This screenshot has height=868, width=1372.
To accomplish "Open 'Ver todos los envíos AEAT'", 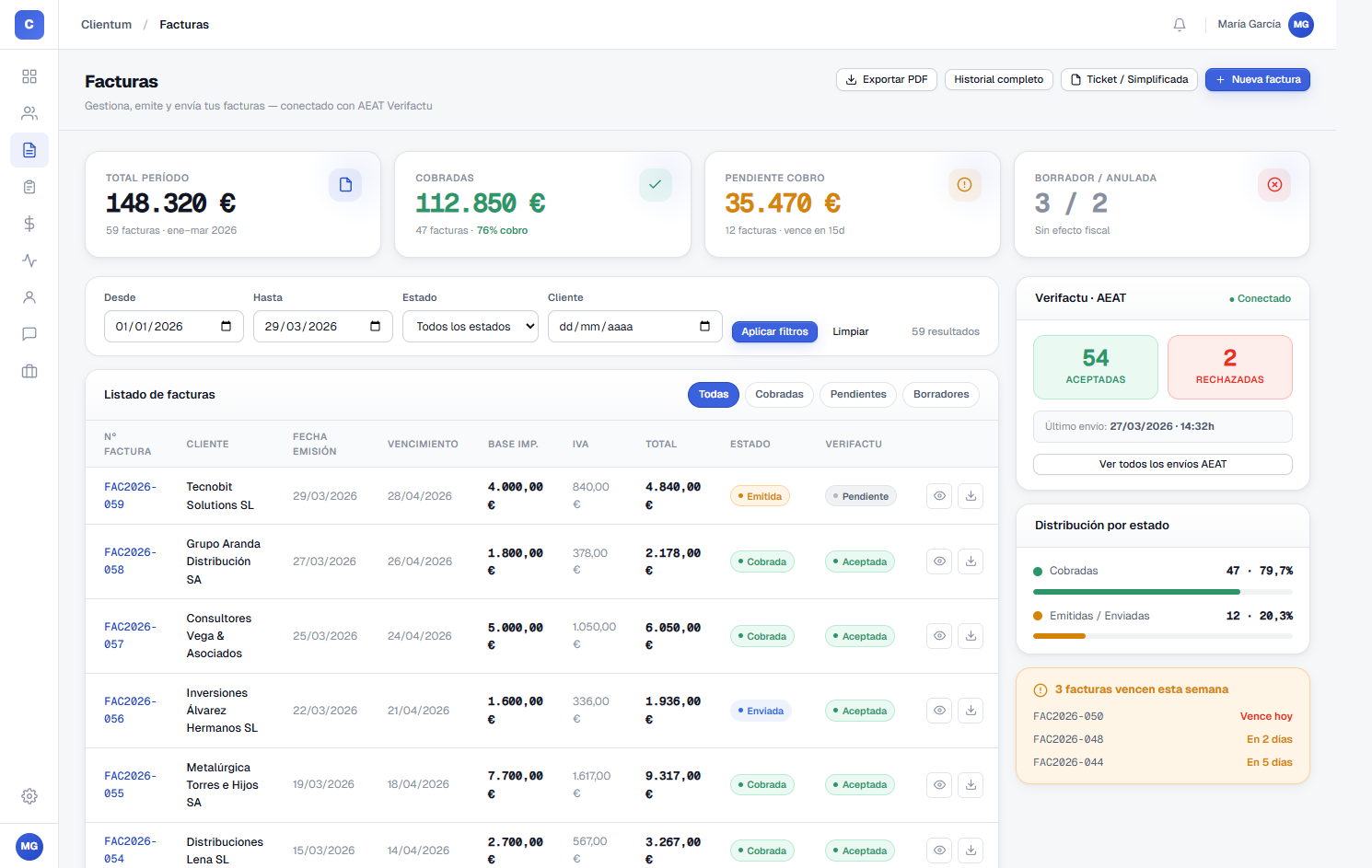I will tap(1162, 464).
